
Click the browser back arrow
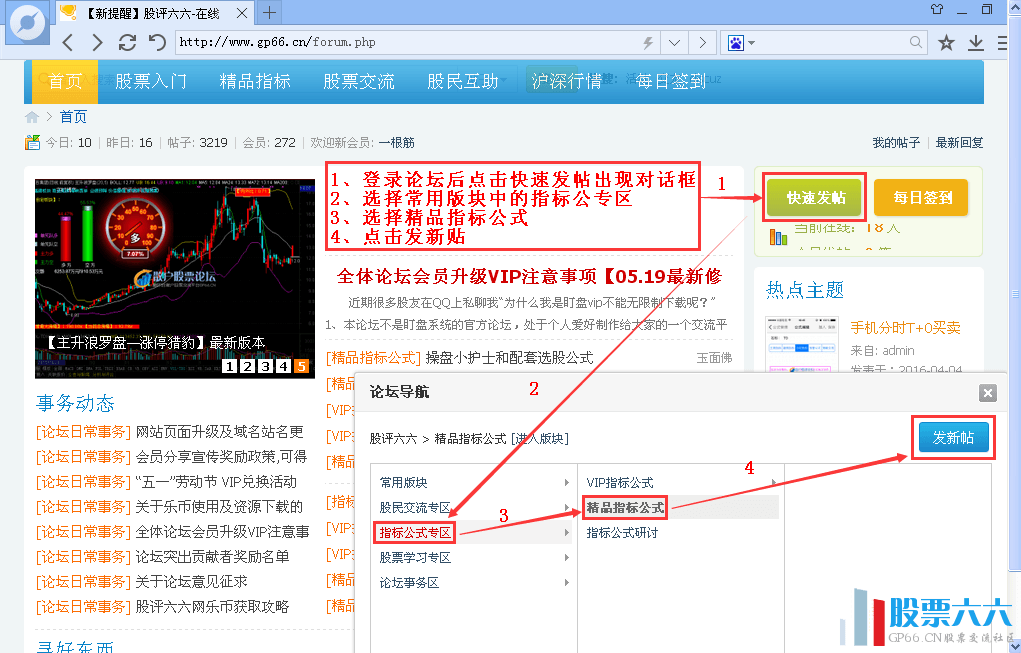pos(68,43)
